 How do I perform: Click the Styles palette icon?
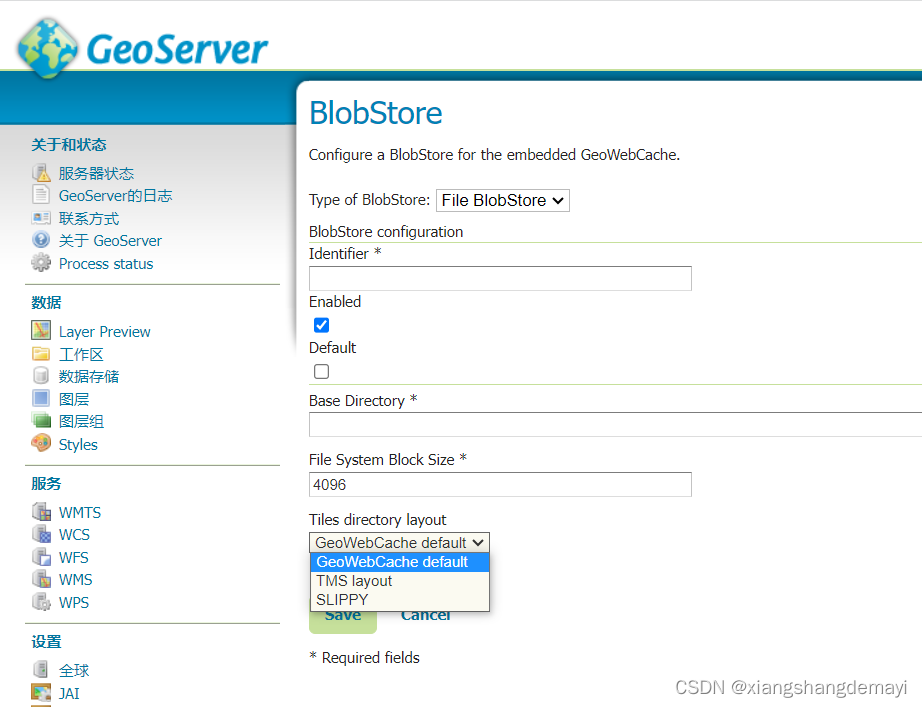[41, 443]
